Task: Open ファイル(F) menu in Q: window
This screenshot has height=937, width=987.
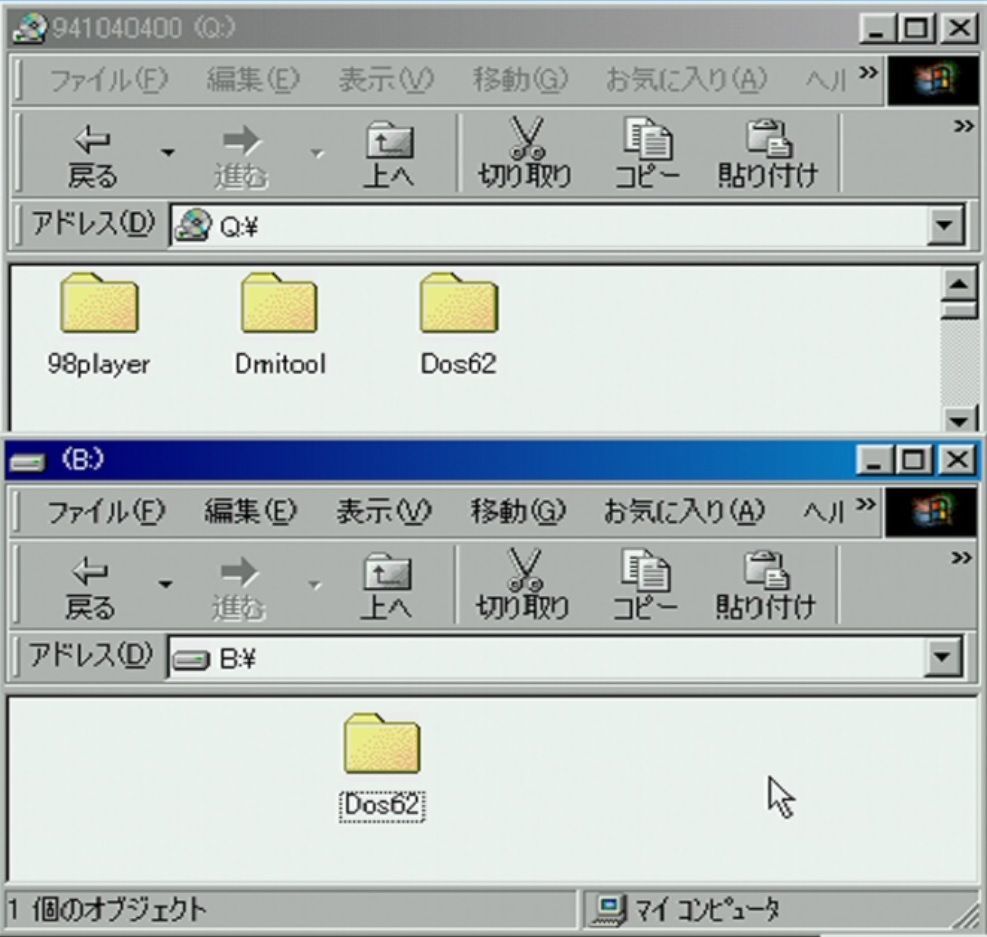Action: [x=108, y=80]
